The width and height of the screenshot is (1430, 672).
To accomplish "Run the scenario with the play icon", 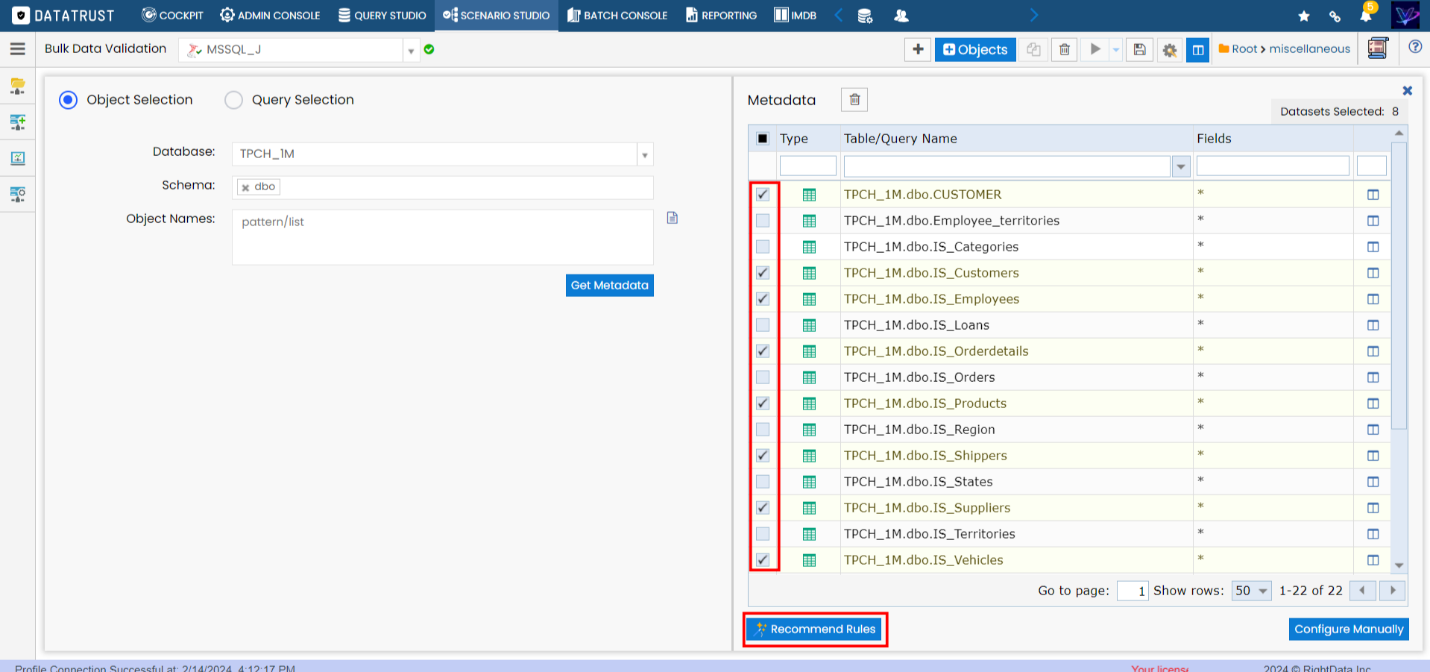I will (1093, 49).
